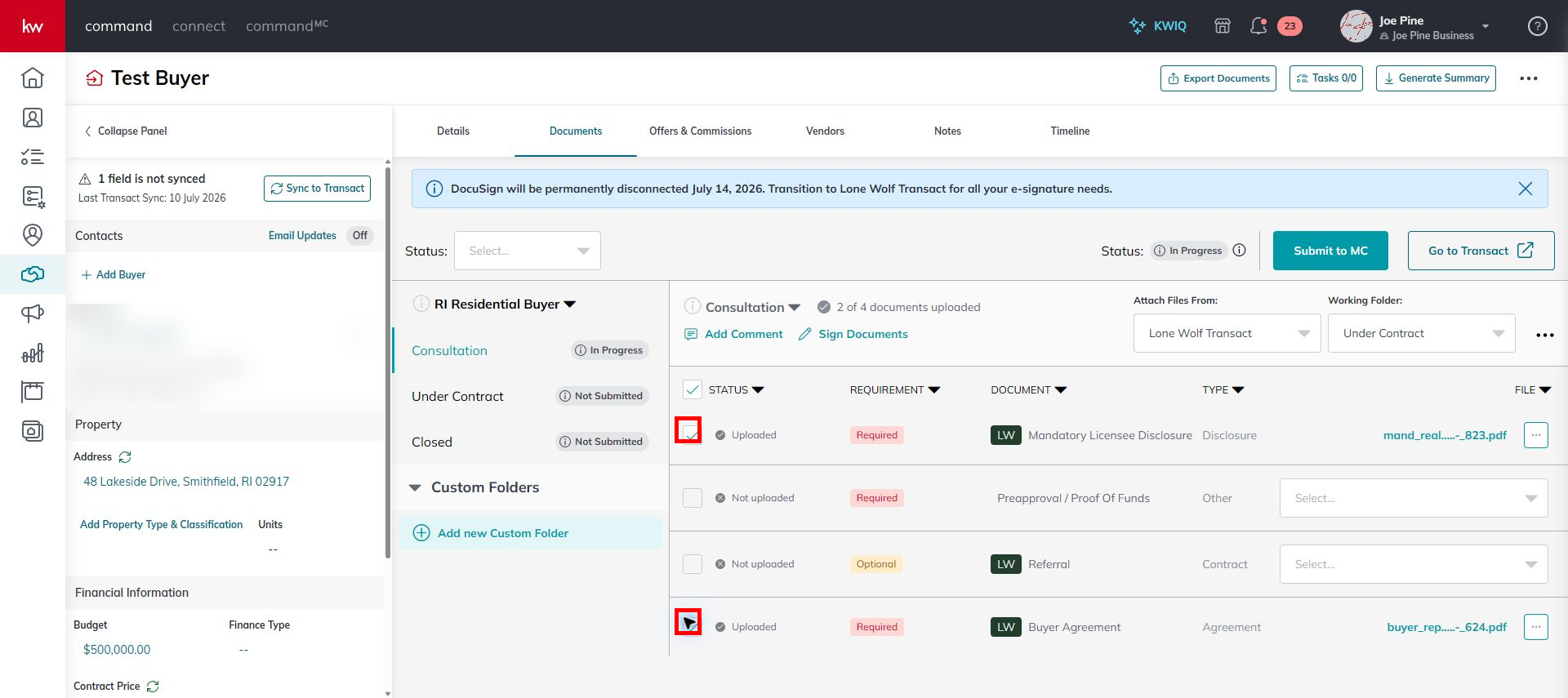Open the Opportunities handshake sidebar icon

point(33,274)
